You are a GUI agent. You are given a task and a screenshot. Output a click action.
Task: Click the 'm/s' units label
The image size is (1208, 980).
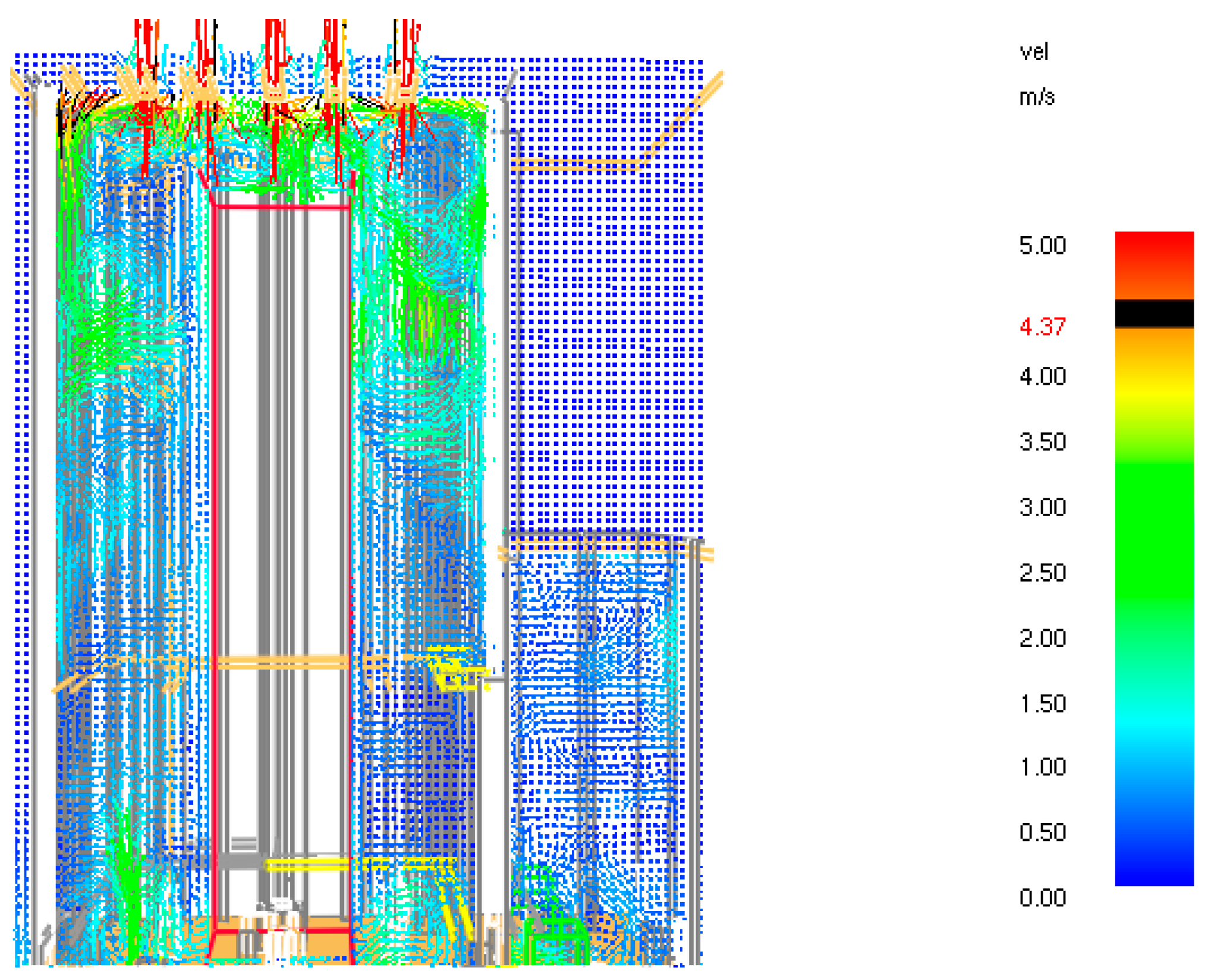tap(1037, 97)
